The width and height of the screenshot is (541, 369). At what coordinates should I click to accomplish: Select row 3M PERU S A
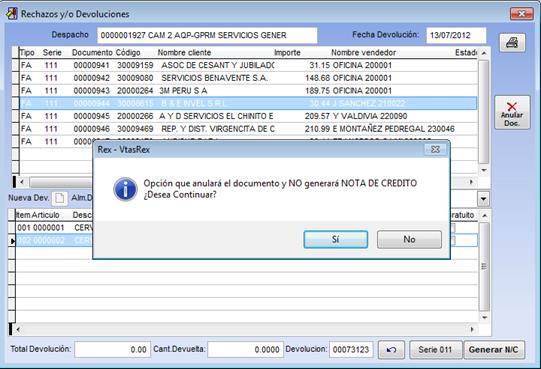[248, 91]
